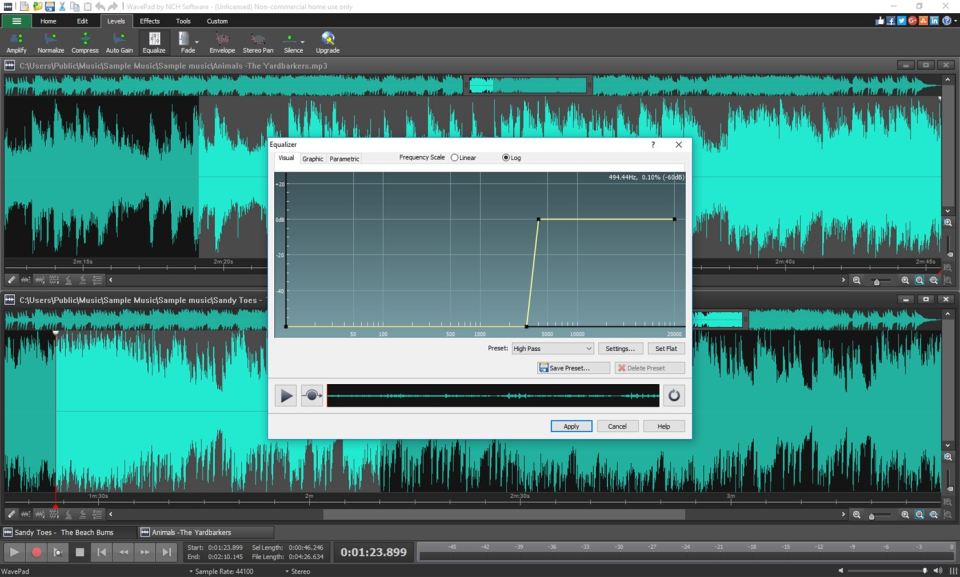Viewport: 960px width, 577px height.
Task: Click the Fade tool icon
Action: click(184, 39)
